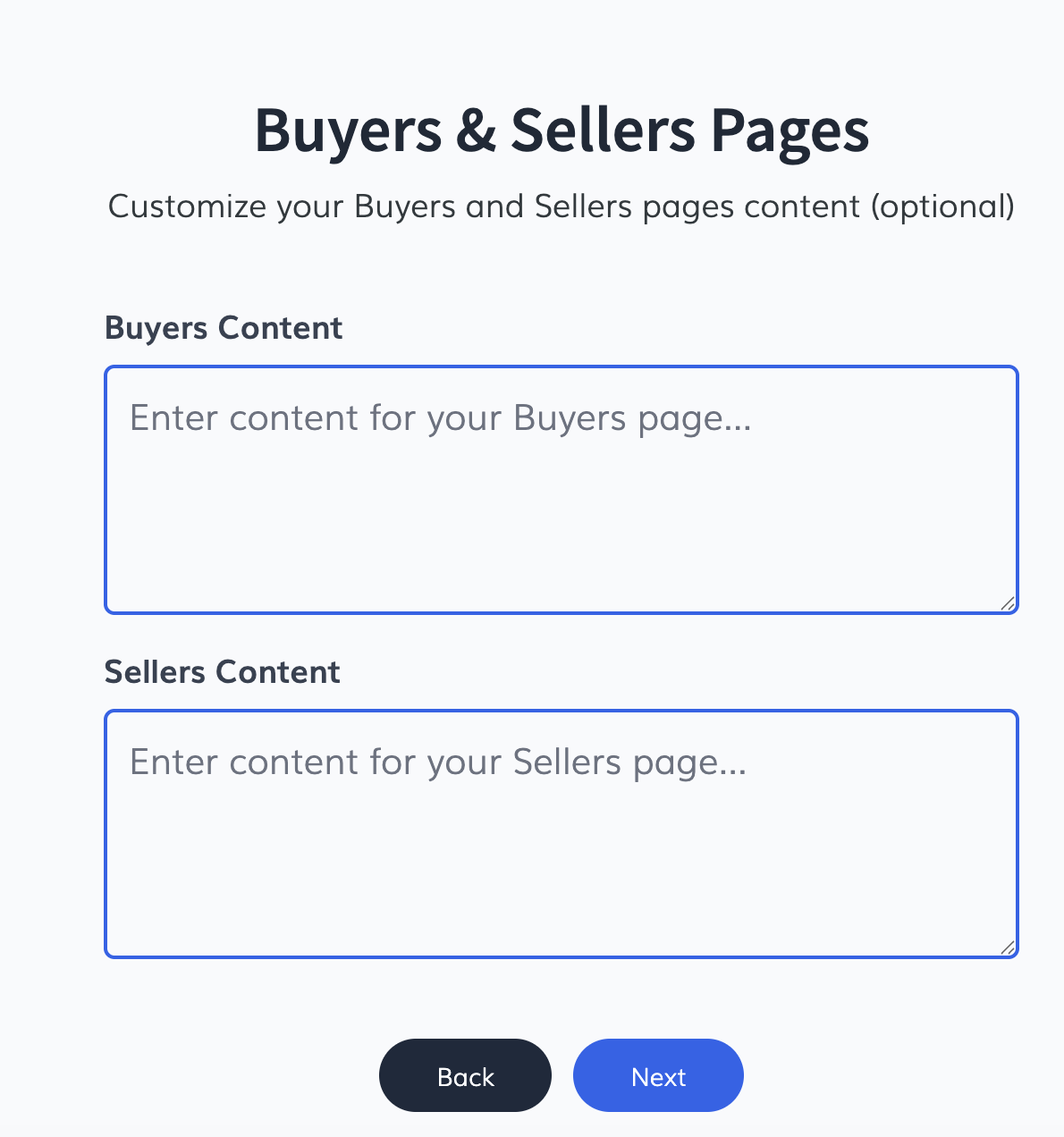Go back with the Back button
The height and width of the screenshot is (1137, 1064).
pos(465,1076)
